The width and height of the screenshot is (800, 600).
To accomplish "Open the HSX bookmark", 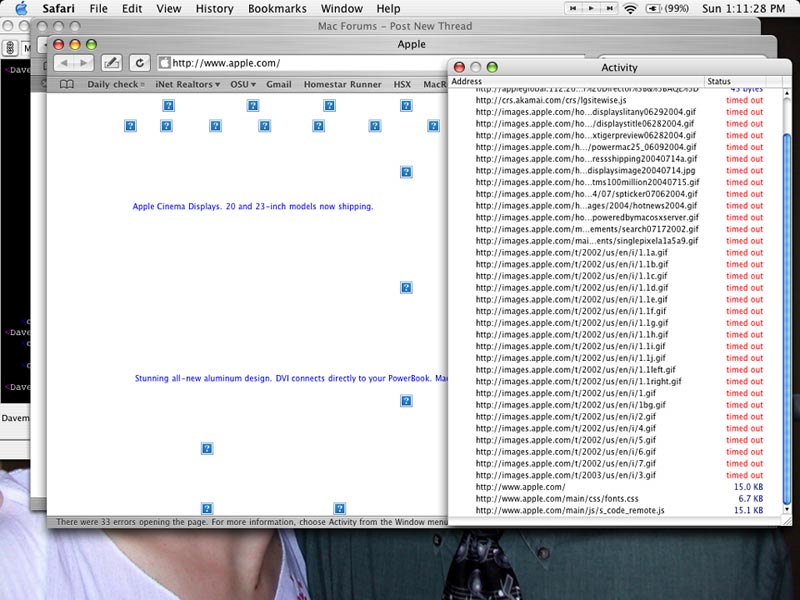I will point(402,84).
